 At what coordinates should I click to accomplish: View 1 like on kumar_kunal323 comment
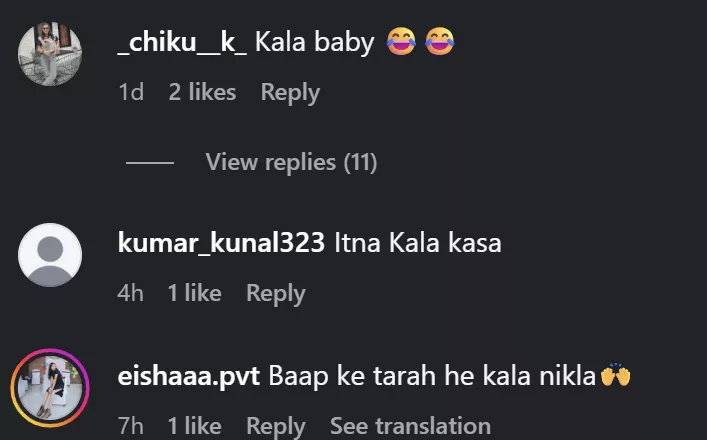(194, 293)
